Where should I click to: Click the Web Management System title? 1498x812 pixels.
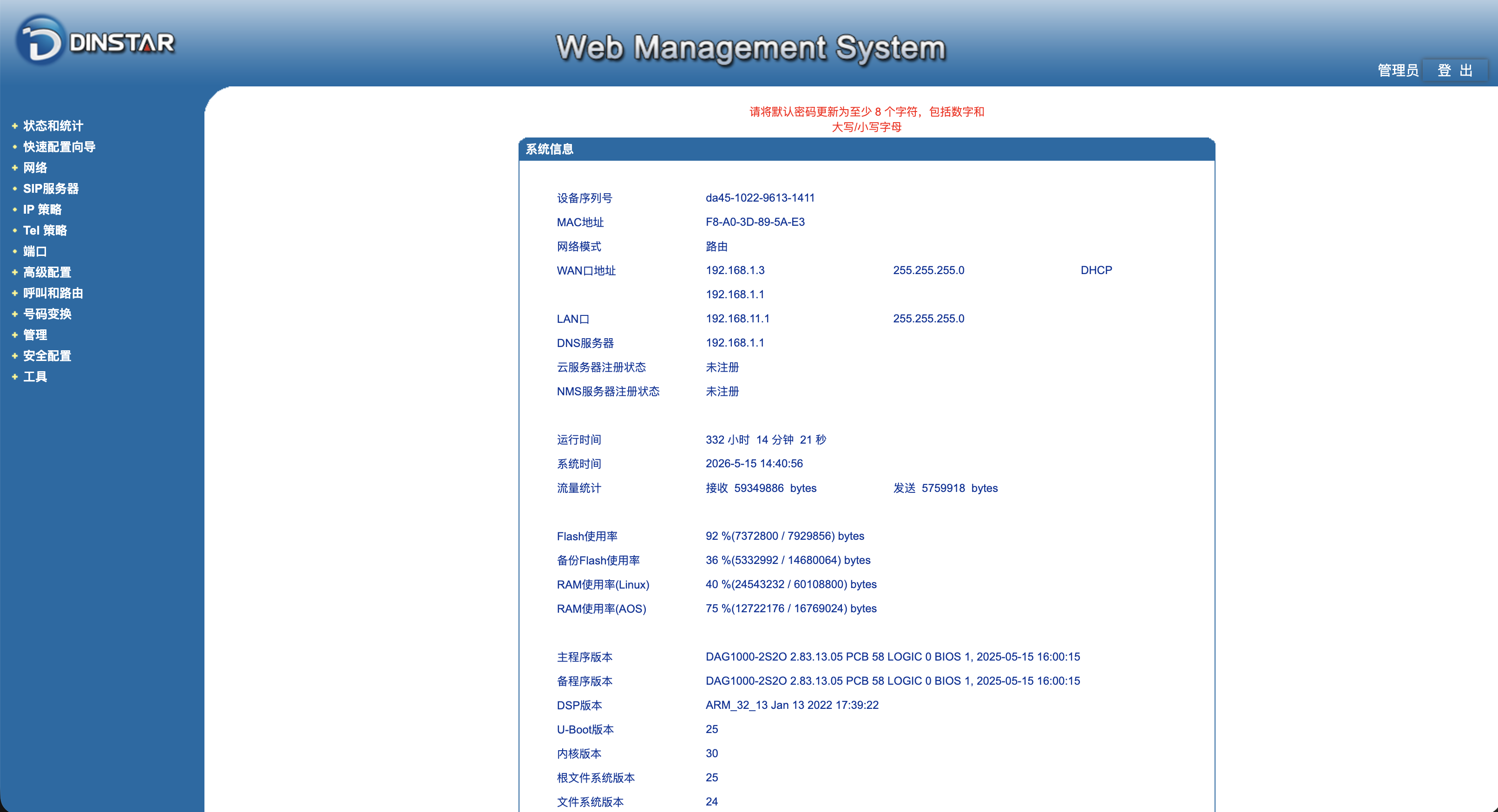(x=751, y=48)
